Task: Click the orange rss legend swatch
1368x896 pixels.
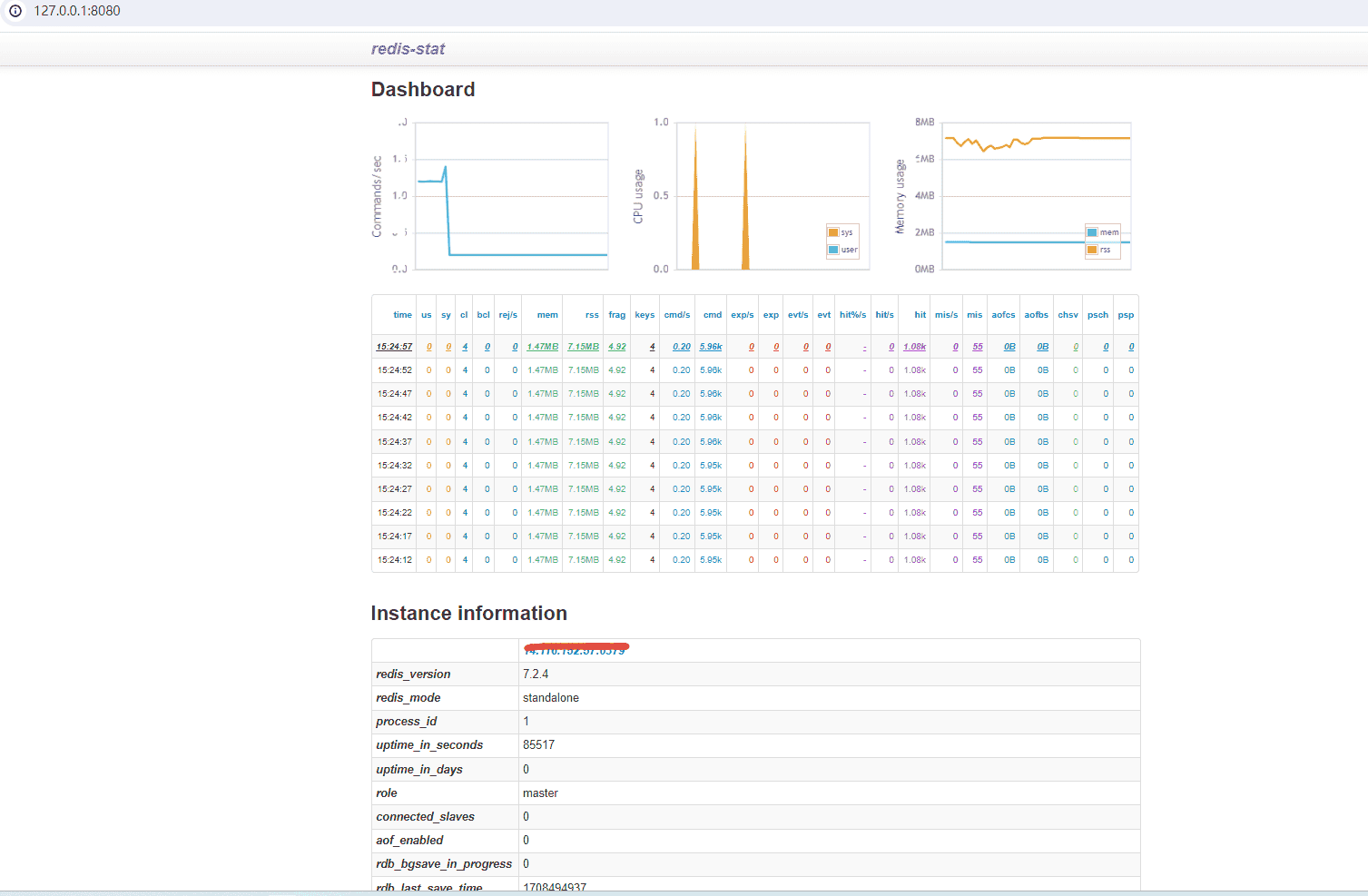Action: coord(1092,250)
